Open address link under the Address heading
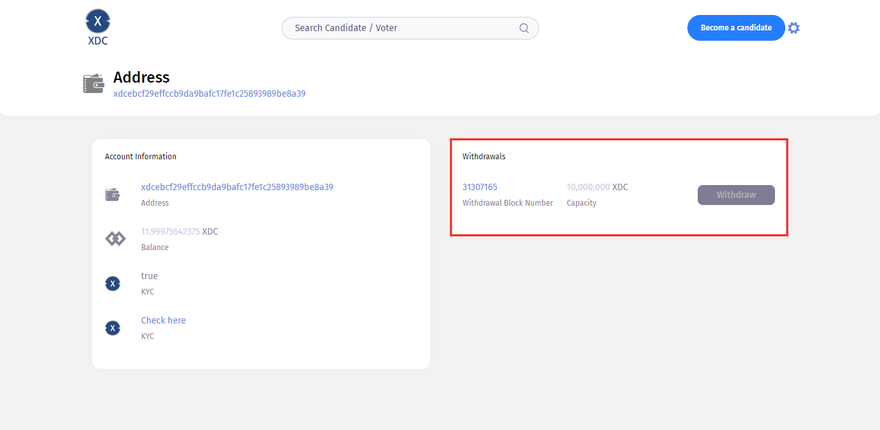Image resolution: width=880 pixels, height=430 pixels. pyautogui.click(x=209, y=94)
